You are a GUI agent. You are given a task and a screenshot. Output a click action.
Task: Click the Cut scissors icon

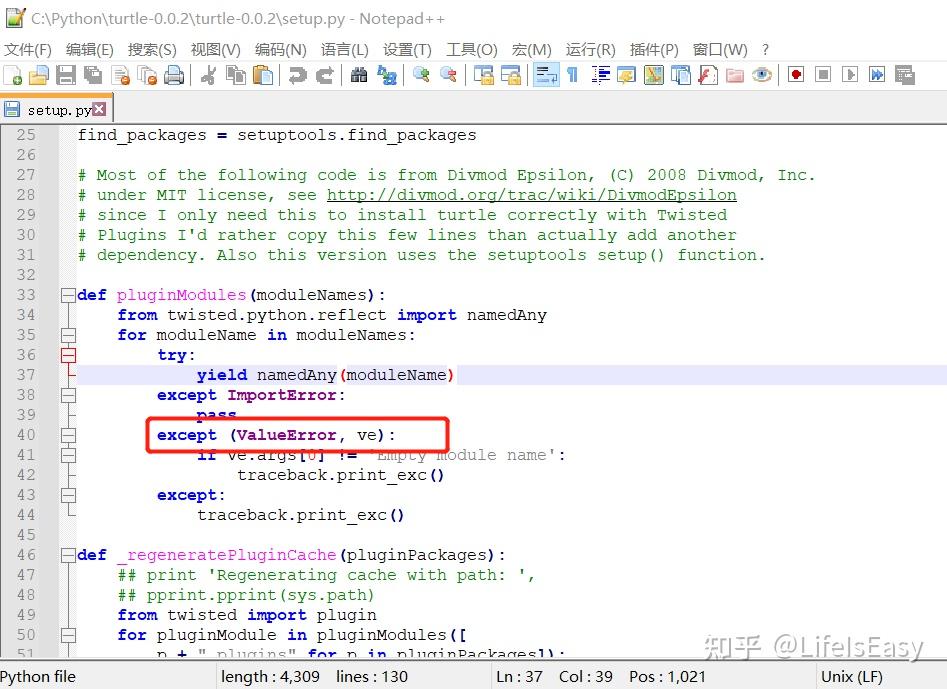[x=208, y=75]
